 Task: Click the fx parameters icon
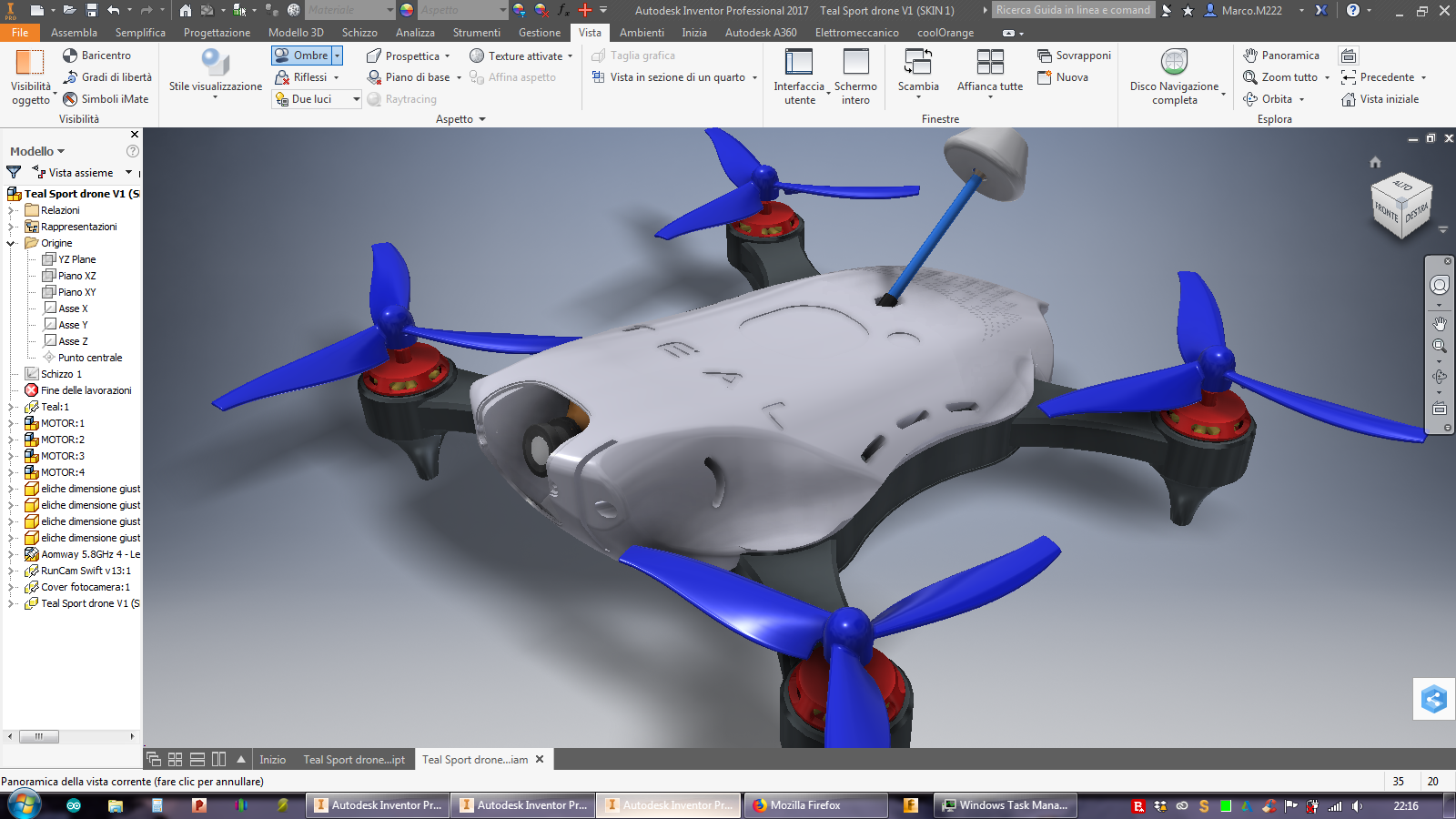[x=563, y=10]
